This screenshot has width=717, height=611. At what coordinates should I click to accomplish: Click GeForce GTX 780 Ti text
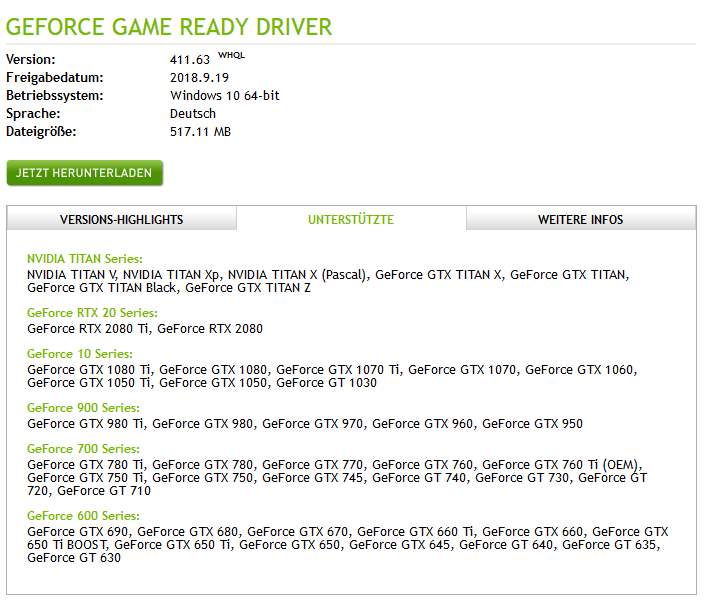[x=85, y=465]
